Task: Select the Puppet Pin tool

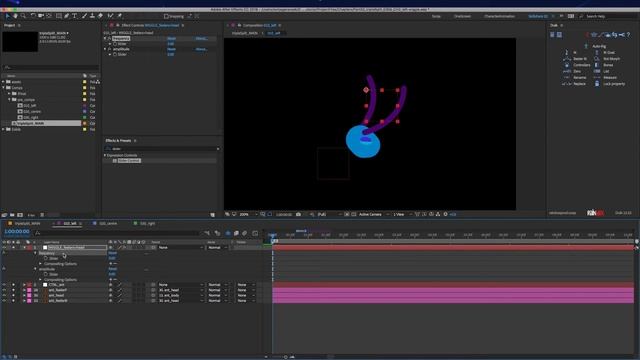Action: [120, 16]
